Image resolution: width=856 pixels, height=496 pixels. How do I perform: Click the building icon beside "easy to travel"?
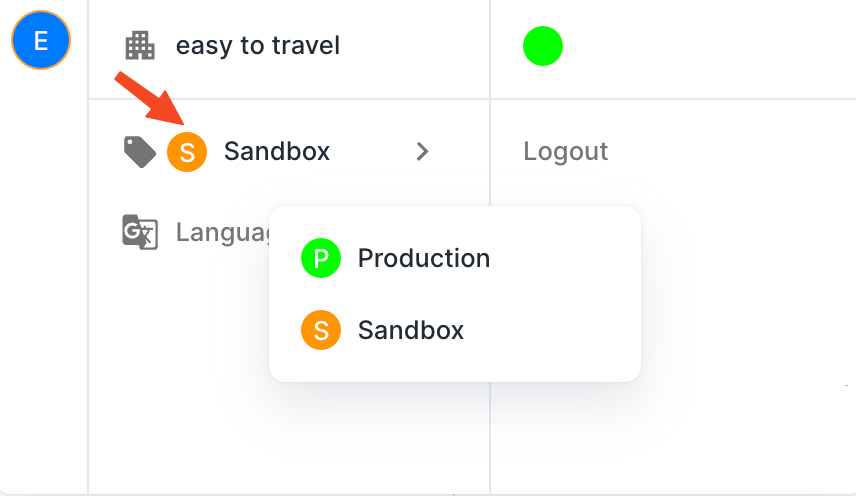[140, 45]
